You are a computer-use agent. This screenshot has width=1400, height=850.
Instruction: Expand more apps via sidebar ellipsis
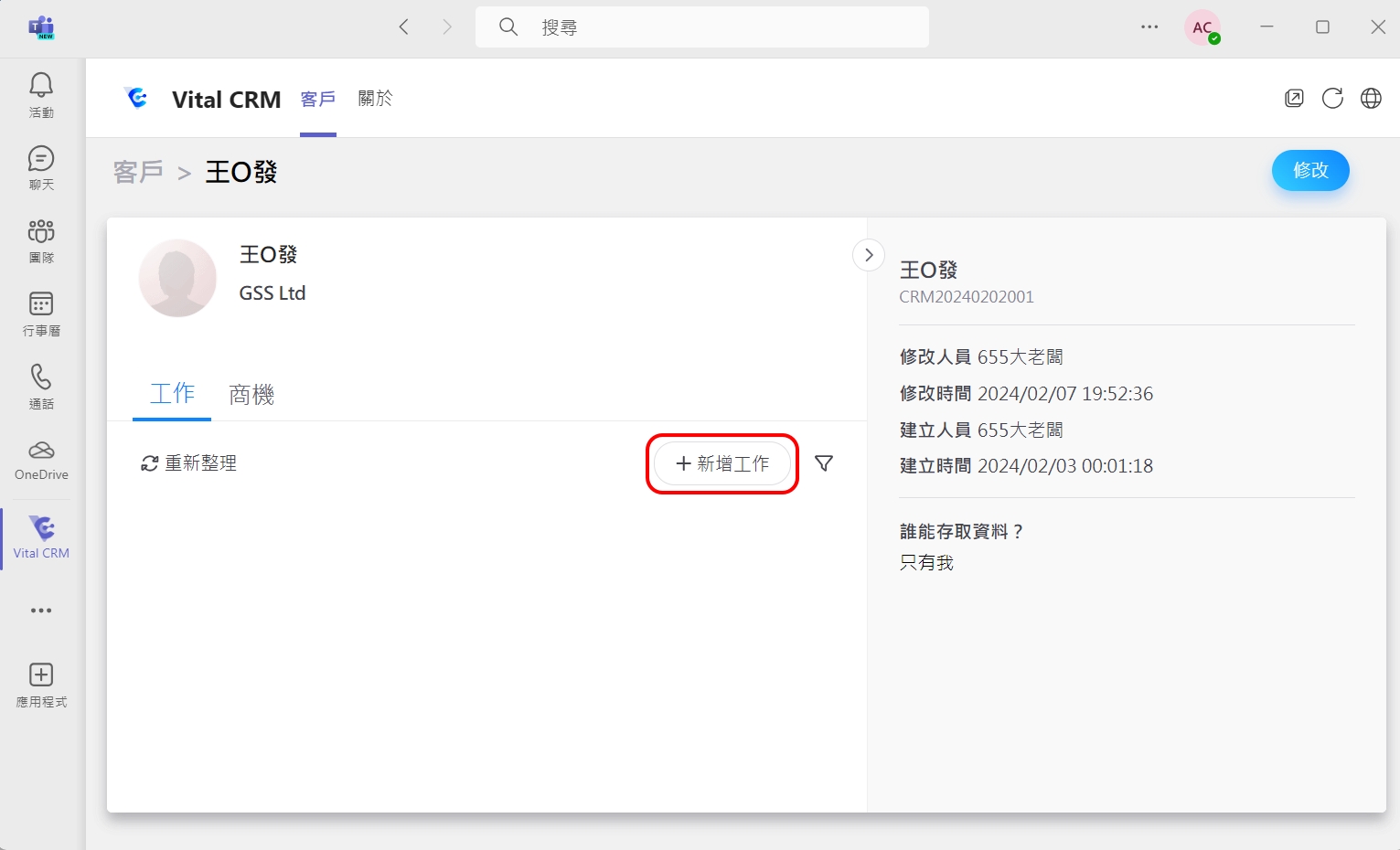[41, 611]
